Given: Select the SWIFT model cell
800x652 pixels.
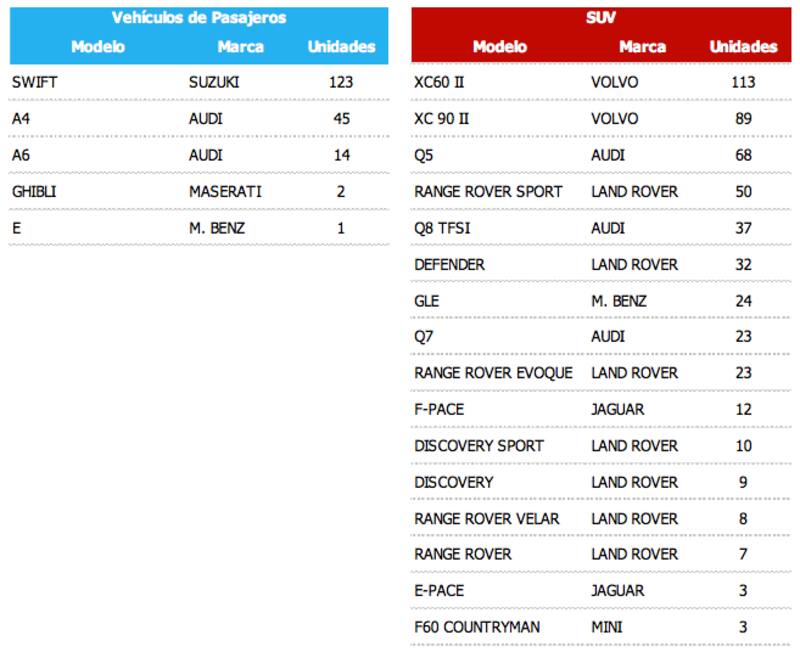Looking at the screenshot, I should click(35, 82).
